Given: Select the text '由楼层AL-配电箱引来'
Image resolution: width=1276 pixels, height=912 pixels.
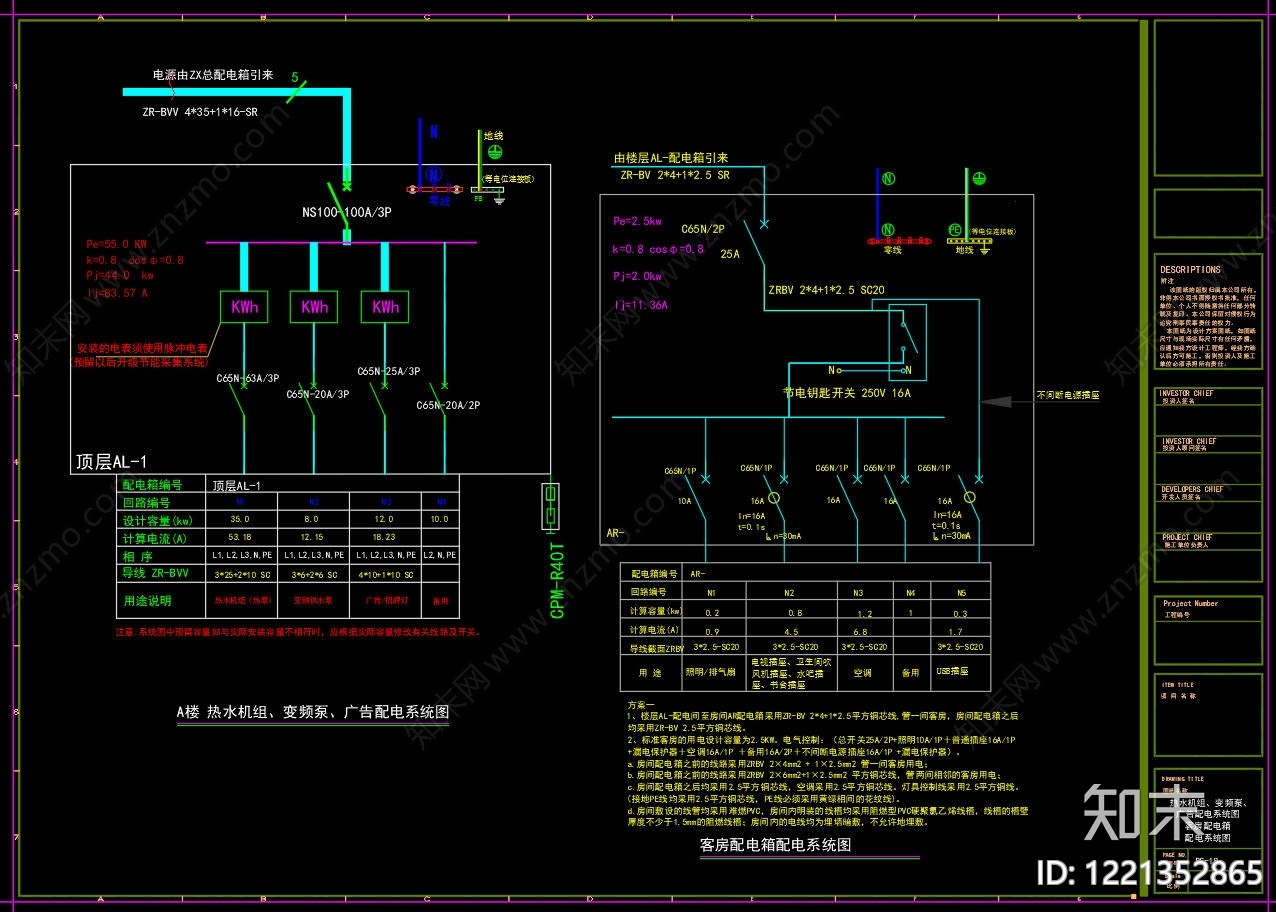Looking at the screenshot, I should tap(671, 158).
